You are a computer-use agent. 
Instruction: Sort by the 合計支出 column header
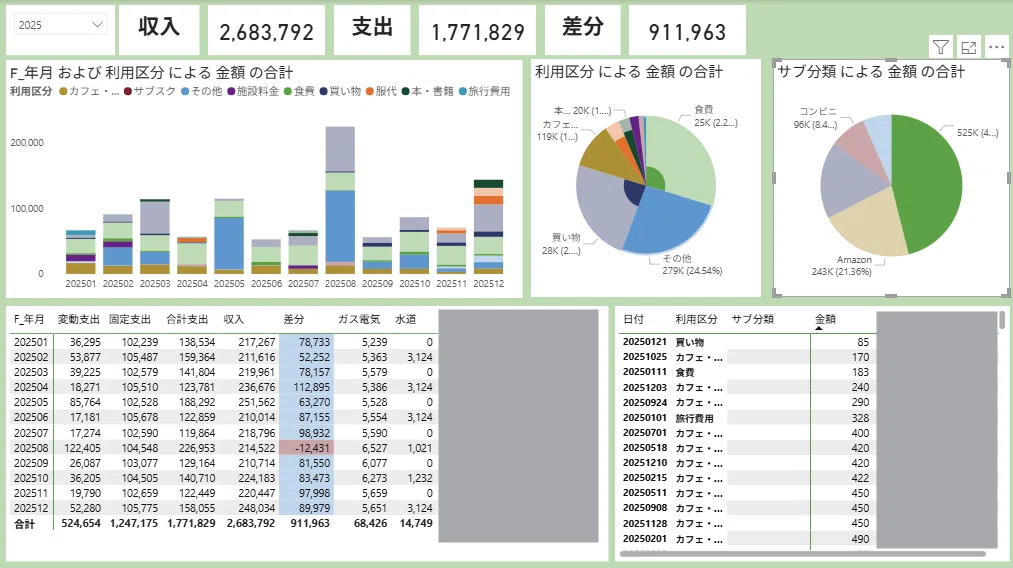tap(187, 319)
